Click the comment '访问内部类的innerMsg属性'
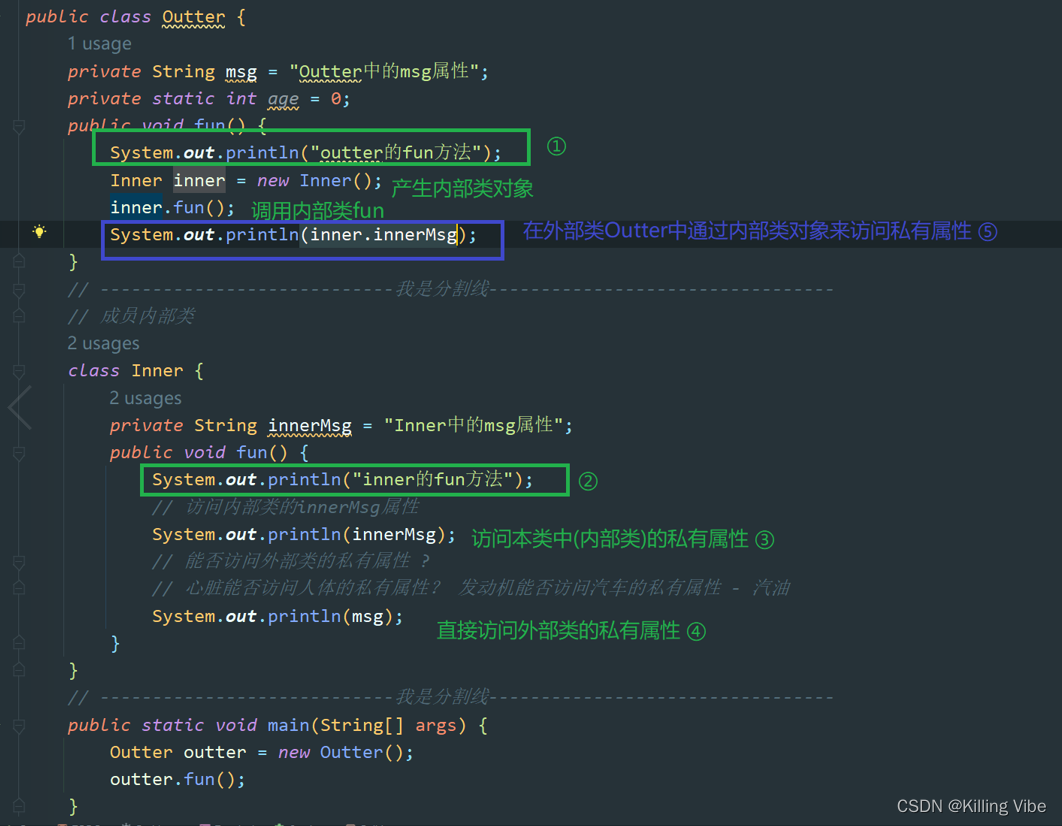 [x=286, y=507]
